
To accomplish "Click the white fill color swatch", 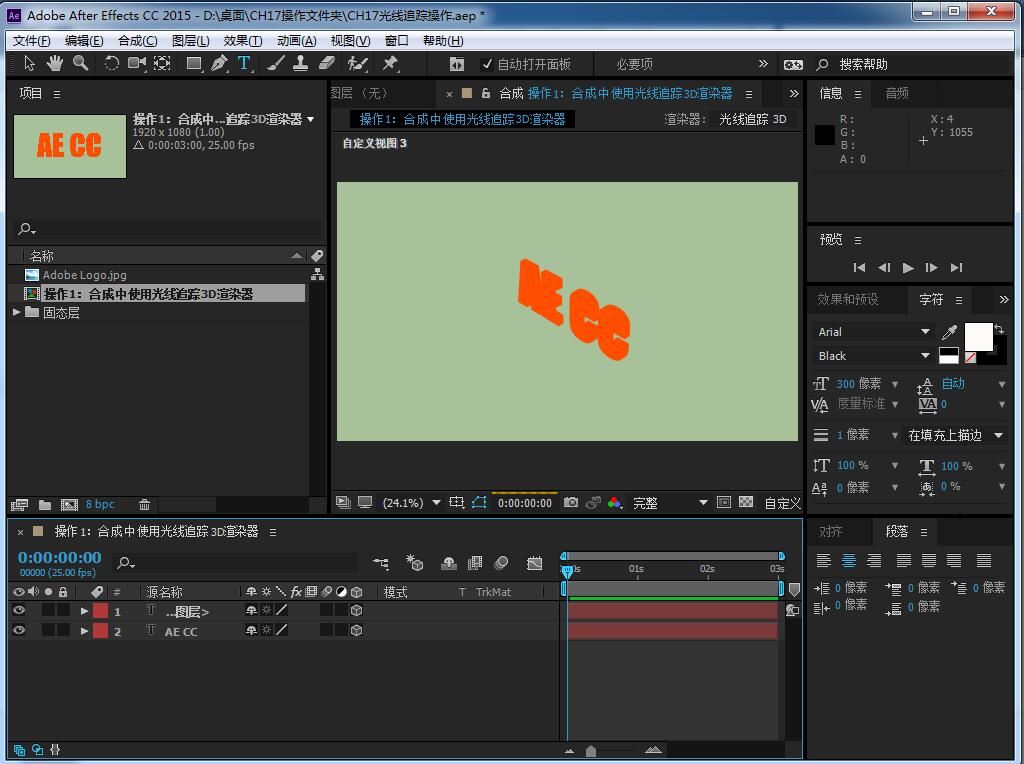I will click(x=978, y=336).
